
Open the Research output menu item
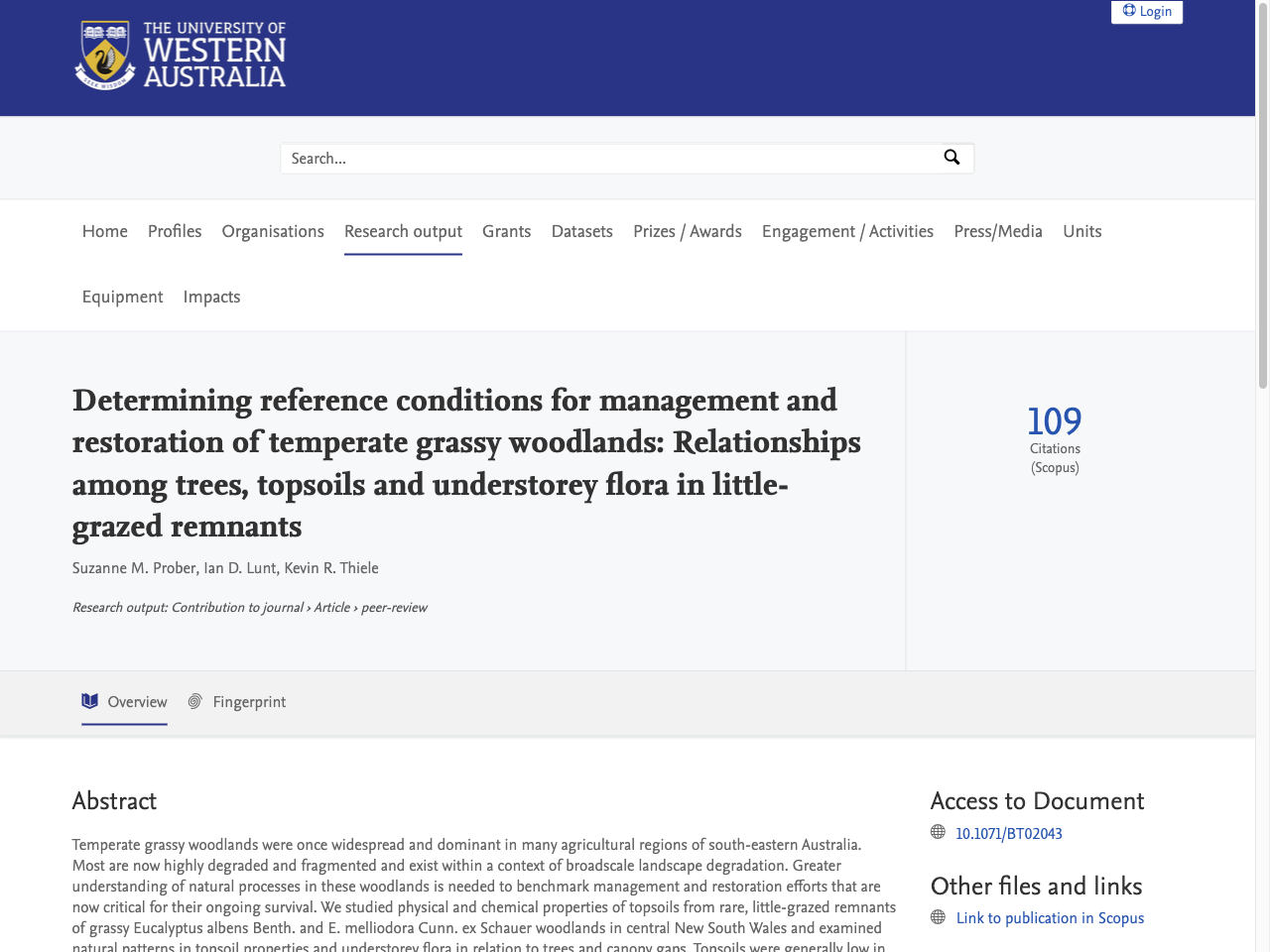click(403, 231)
